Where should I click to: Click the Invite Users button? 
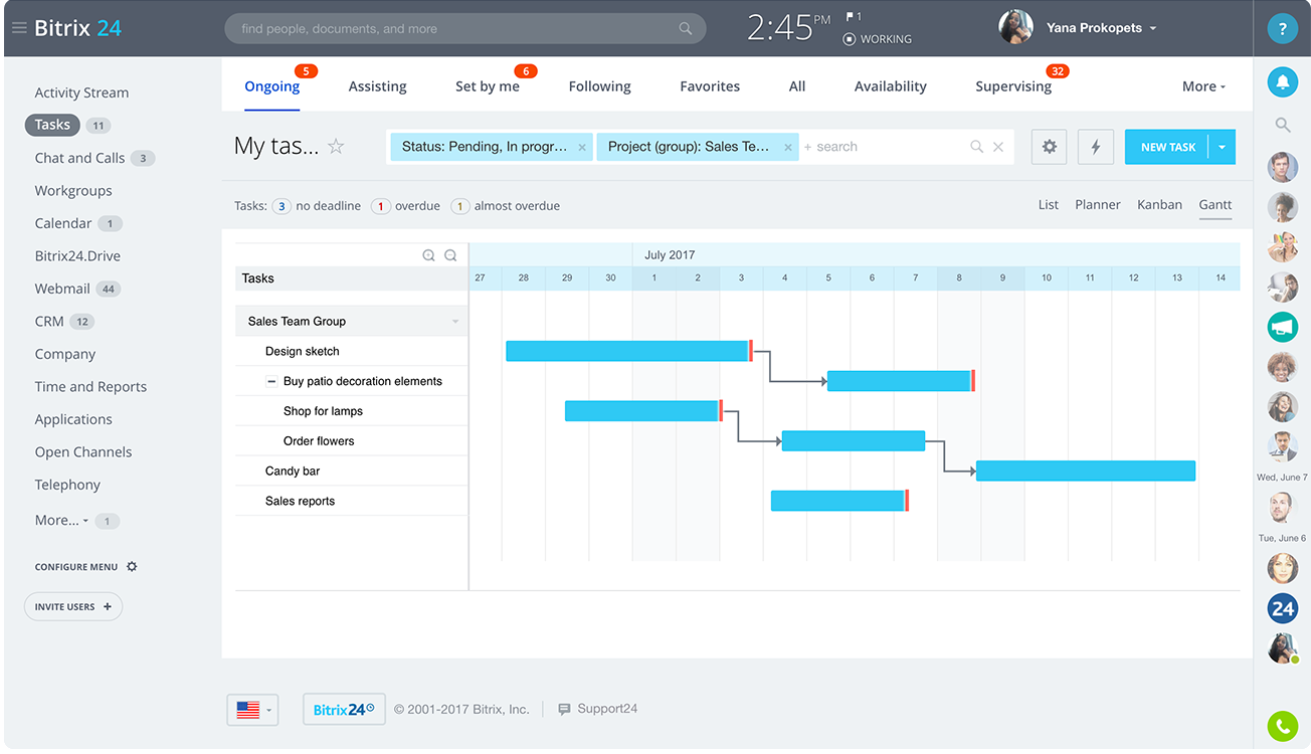[x=72, y=606]
